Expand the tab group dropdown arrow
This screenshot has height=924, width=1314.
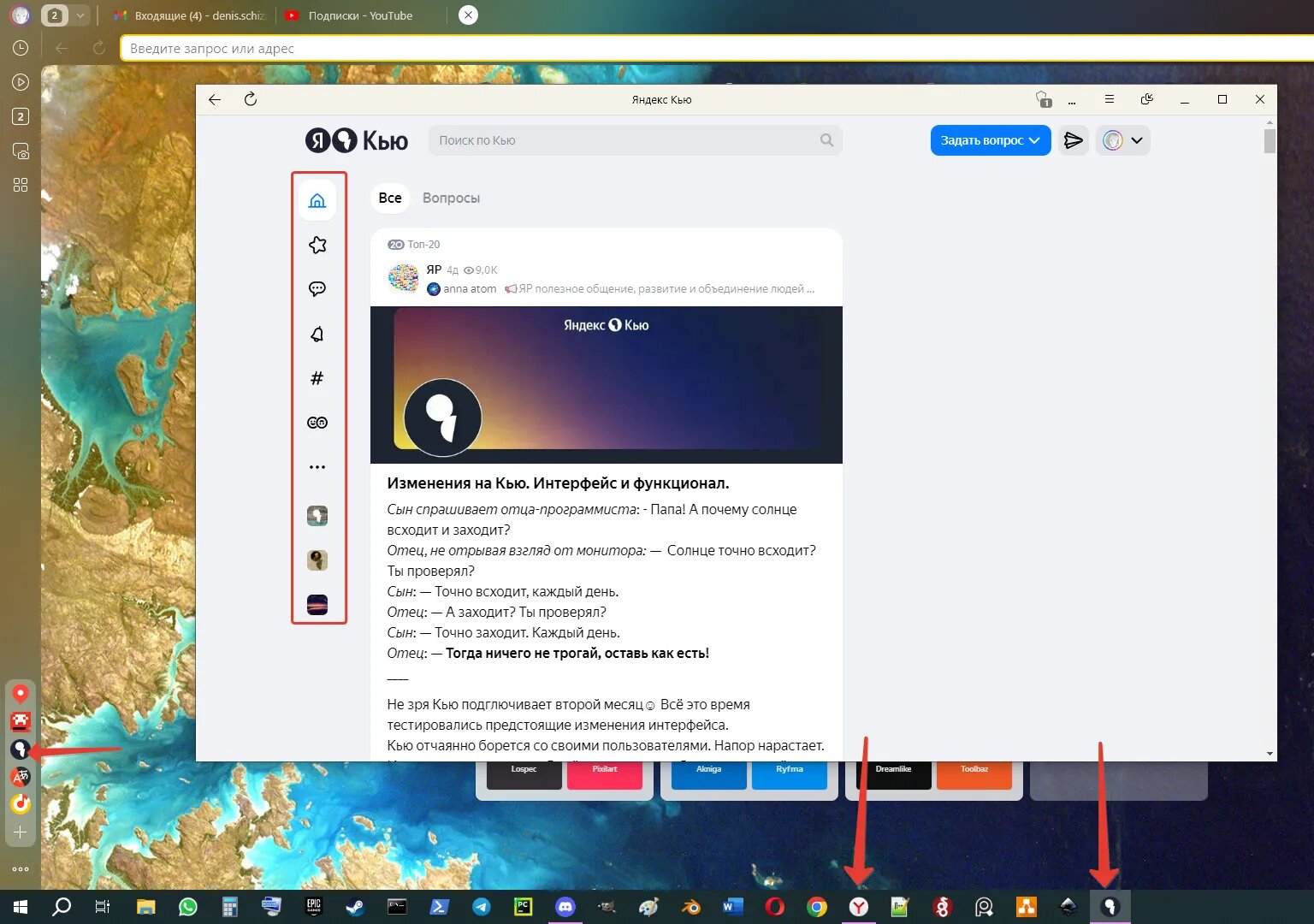[80, 15]
